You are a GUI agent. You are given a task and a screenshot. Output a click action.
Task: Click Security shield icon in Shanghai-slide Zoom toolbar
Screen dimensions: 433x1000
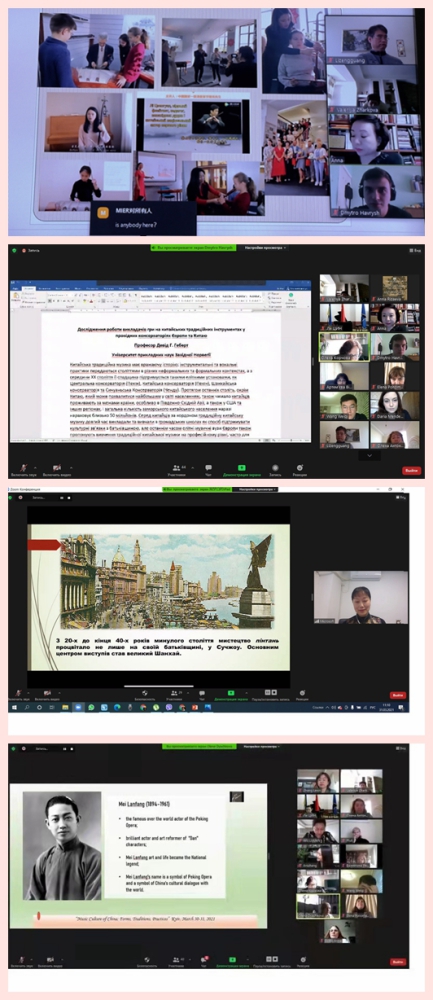[x=145, y=693]
